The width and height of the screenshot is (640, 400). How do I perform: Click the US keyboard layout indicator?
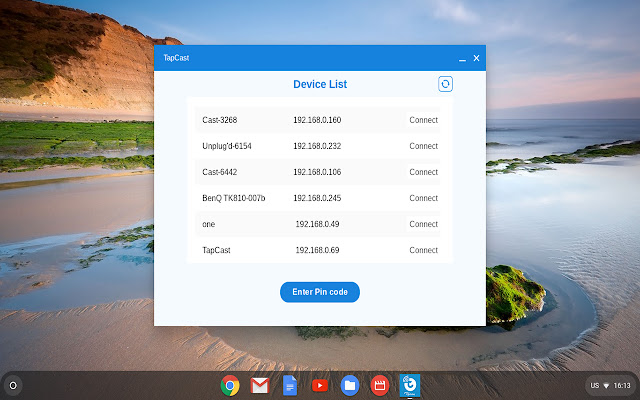(x=595, y=386)
